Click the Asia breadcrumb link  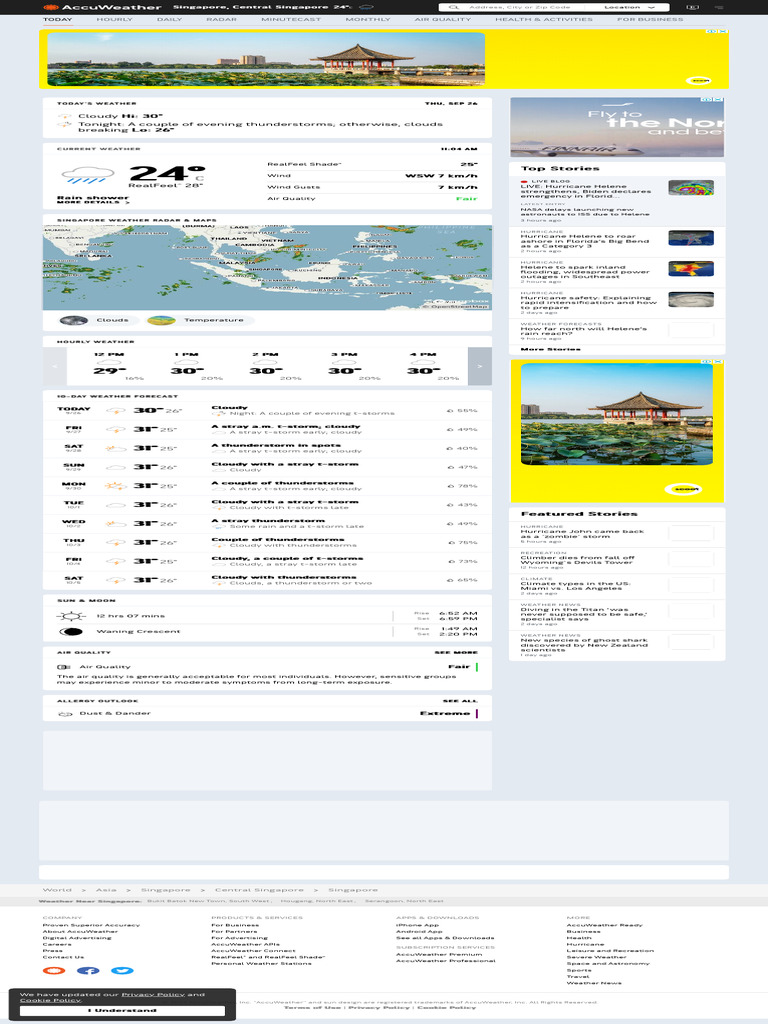pyautogui.click(x=106, y=890)
